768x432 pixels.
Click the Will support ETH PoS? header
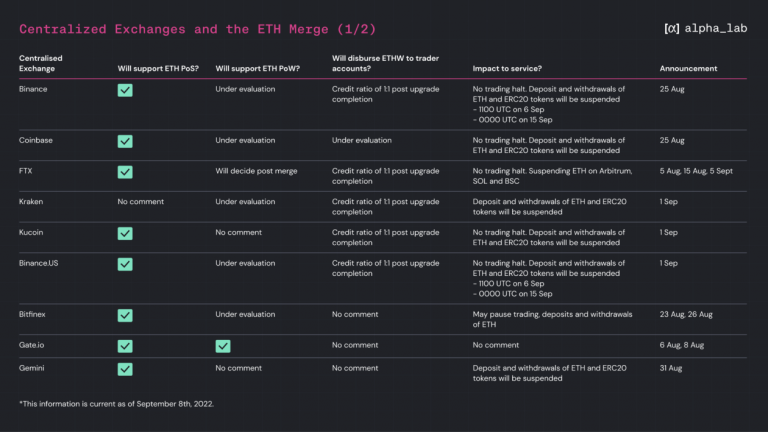[x=158, y=69]
